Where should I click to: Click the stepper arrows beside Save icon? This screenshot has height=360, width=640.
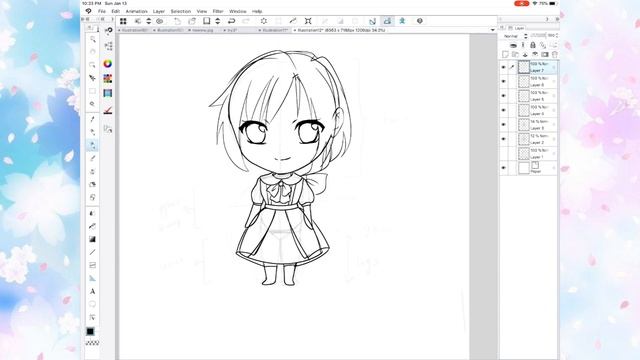pyautogui.click(x=218, y=21)
